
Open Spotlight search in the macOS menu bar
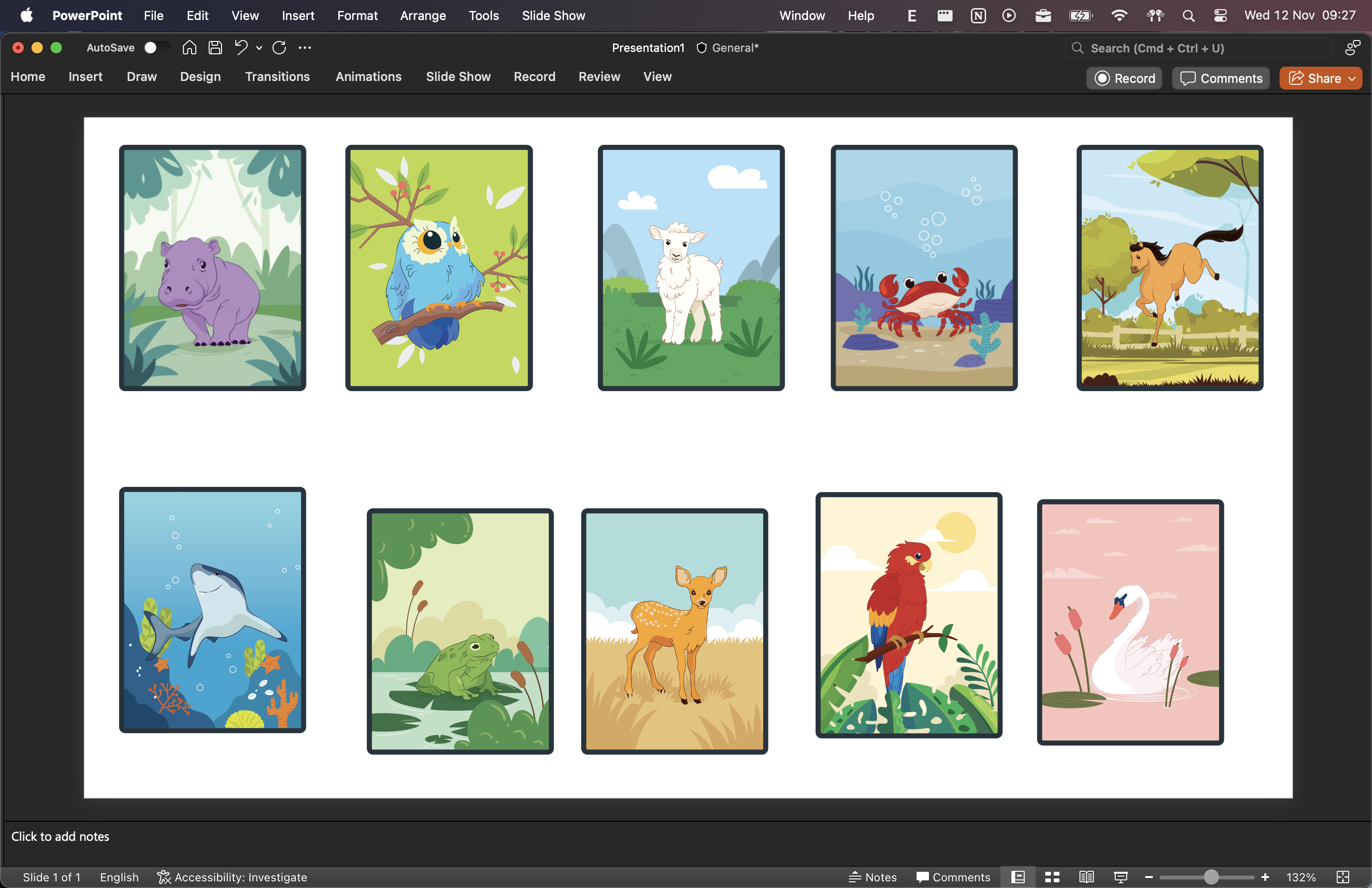pyautogui.click(x=1188, y=16)
